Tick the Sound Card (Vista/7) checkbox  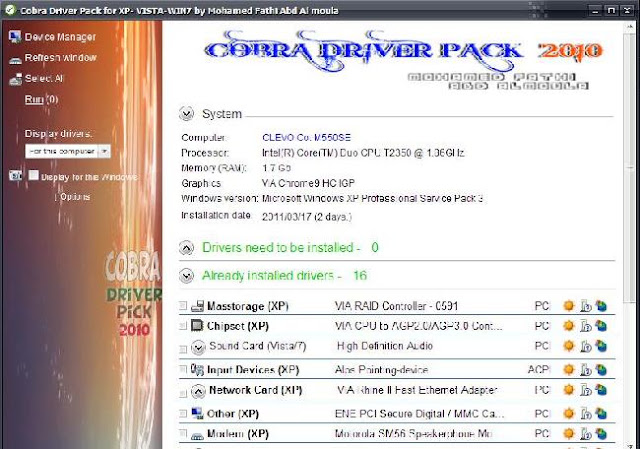[183, 349]
